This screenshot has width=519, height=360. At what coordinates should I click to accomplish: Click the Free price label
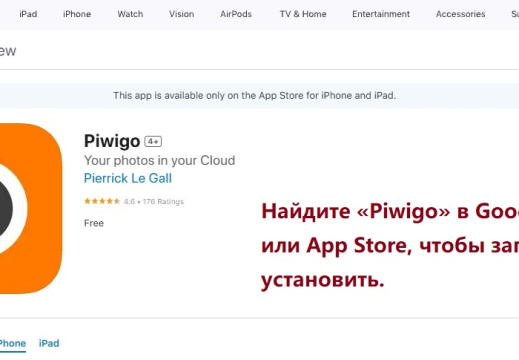tap(94, 223)
